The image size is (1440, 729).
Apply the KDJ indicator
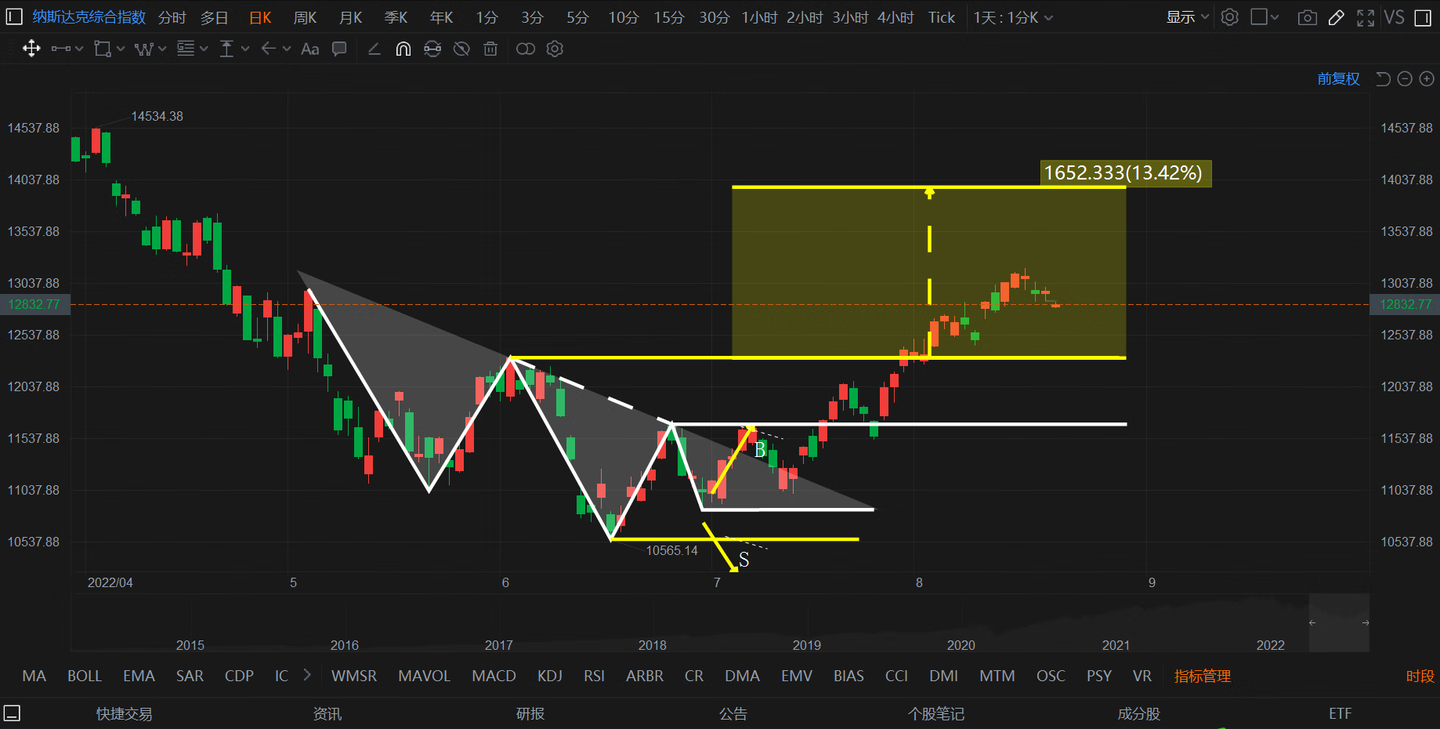pos(550,676)
